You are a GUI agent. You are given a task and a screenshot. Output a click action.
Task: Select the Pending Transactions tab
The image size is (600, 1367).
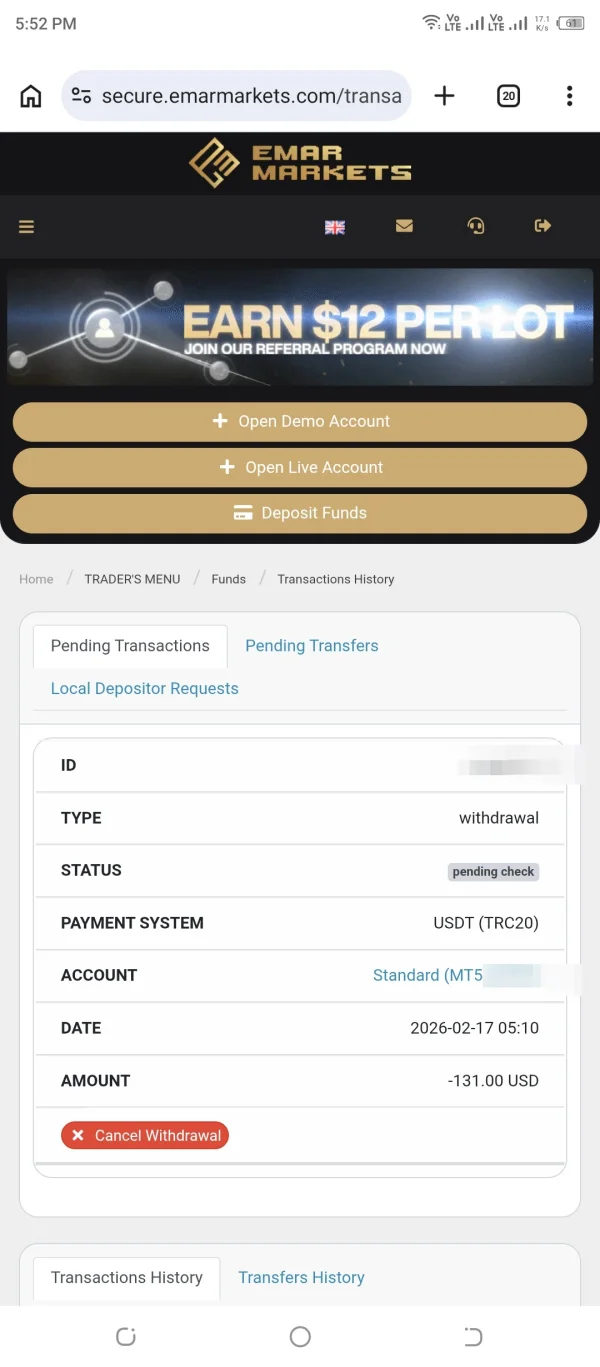[x=130, y=646]
